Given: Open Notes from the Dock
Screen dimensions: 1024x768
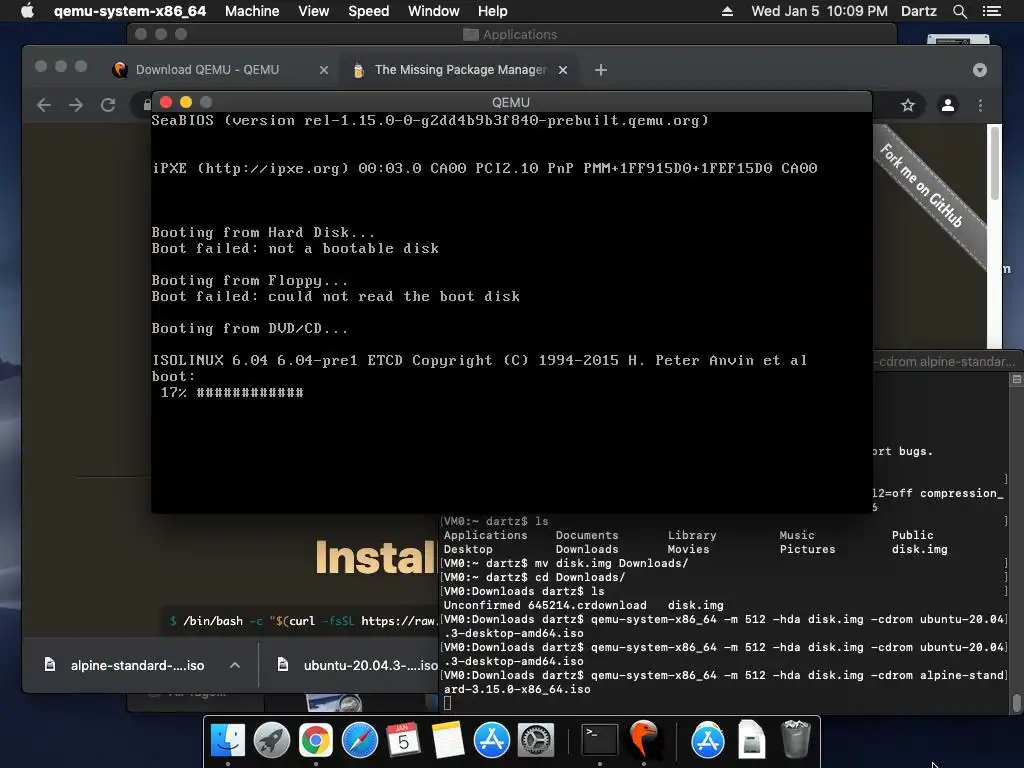Looking at the screenshot, I should coord(447,740).
